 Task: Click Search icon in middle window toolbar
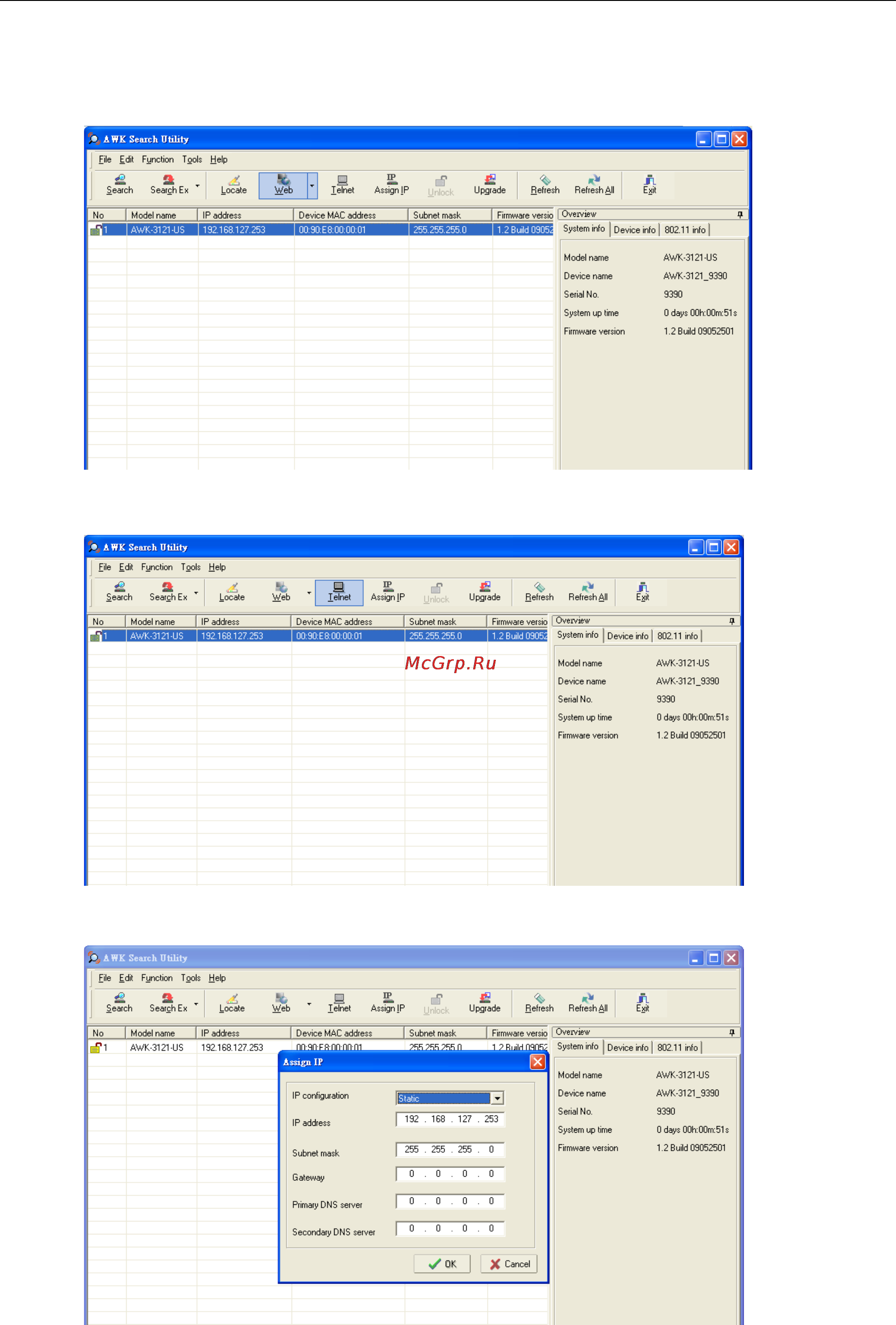119,592
